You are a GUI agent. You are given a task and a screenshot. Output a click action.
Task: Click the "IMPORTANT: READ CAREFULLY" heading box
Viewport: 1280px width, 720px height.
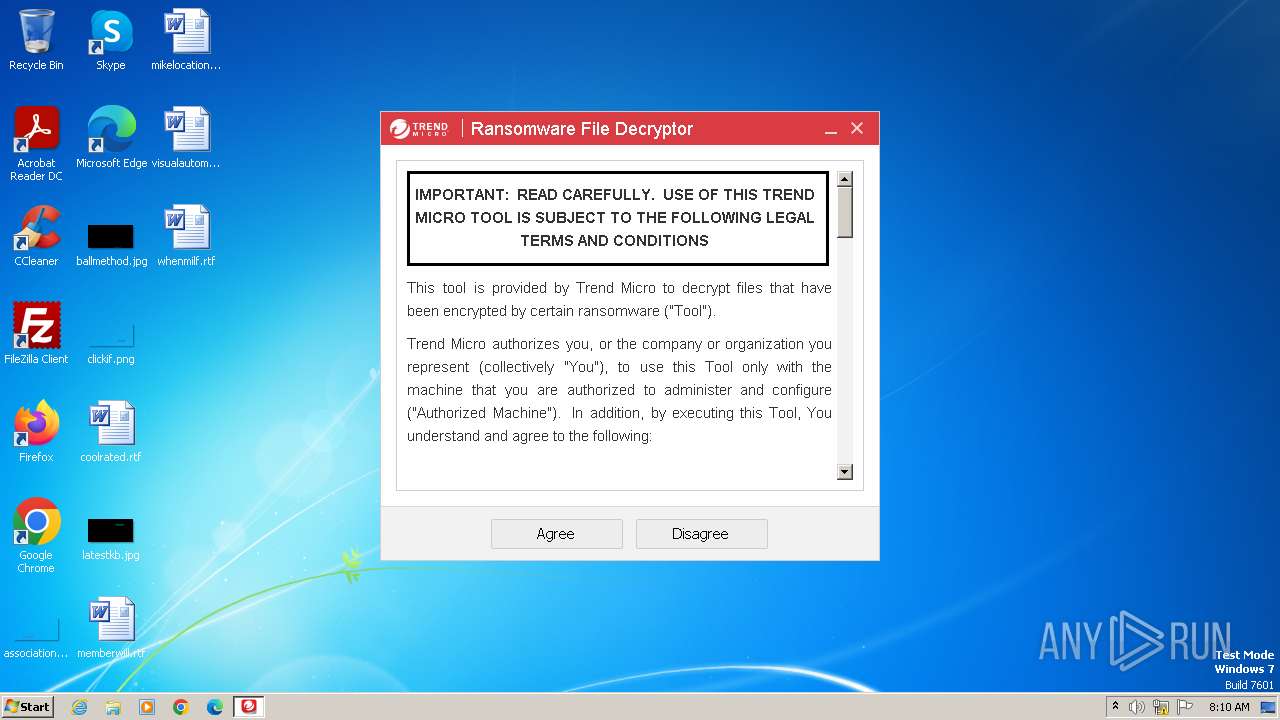[618, 218]
